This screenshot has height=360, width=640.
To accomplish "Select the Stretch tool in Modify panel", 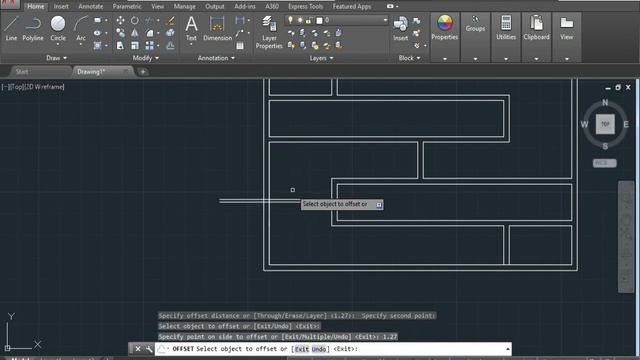I will [120, 45].
